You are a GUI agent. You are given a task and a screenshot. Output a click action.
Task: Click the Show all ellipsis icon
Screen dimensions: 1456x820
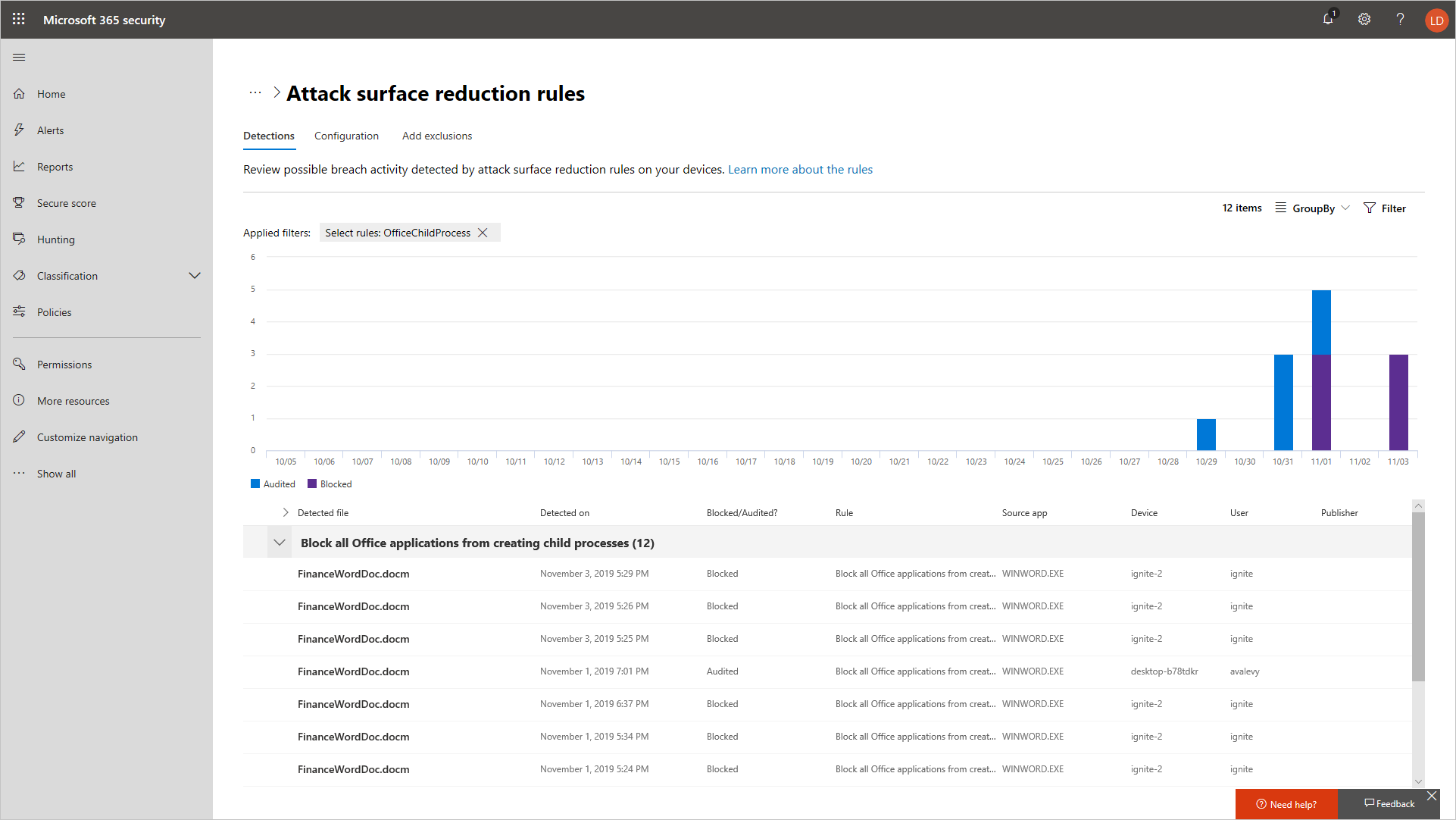click(x=19, y=474)
